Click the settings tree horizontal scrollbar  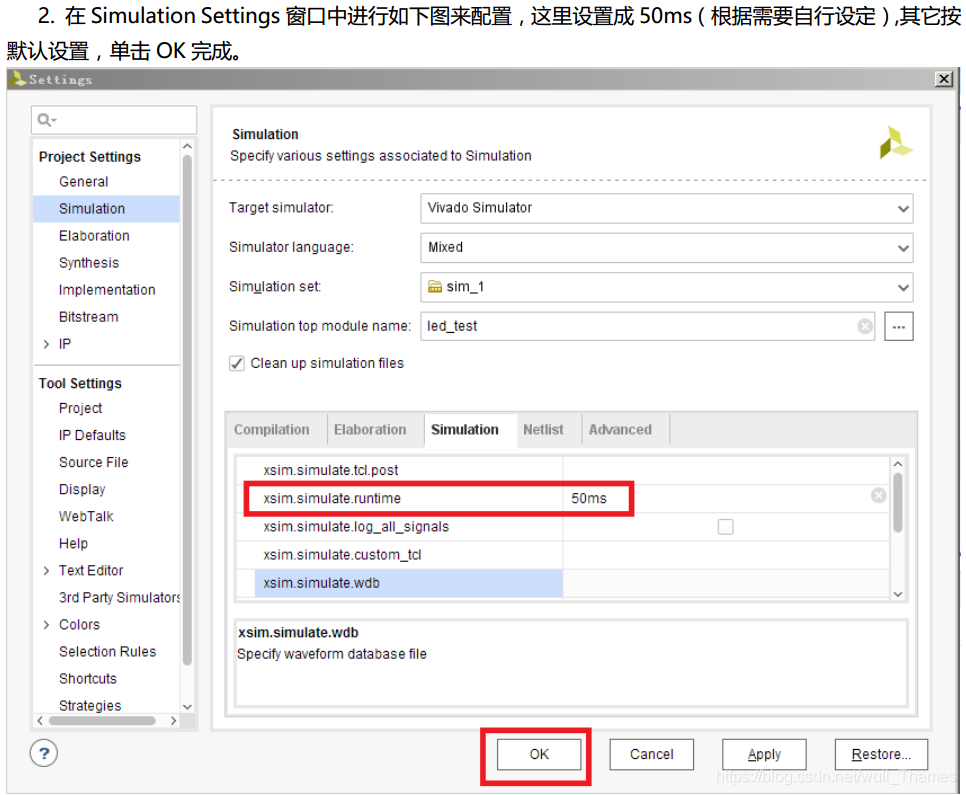(102, 721)
